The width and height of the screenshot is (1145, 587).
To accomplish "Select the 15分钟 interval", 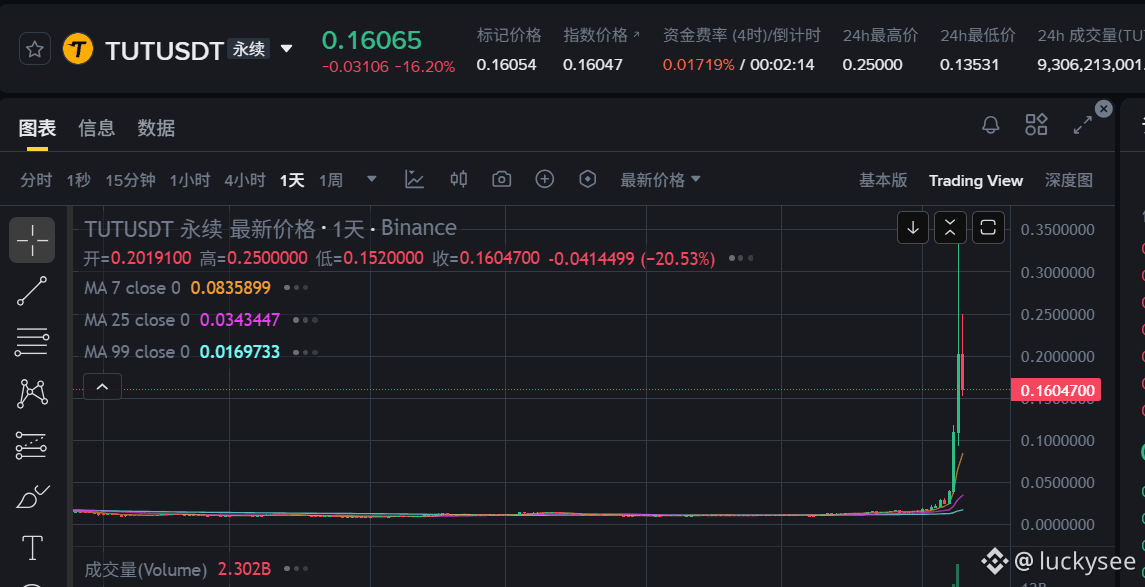I will 131,180.
